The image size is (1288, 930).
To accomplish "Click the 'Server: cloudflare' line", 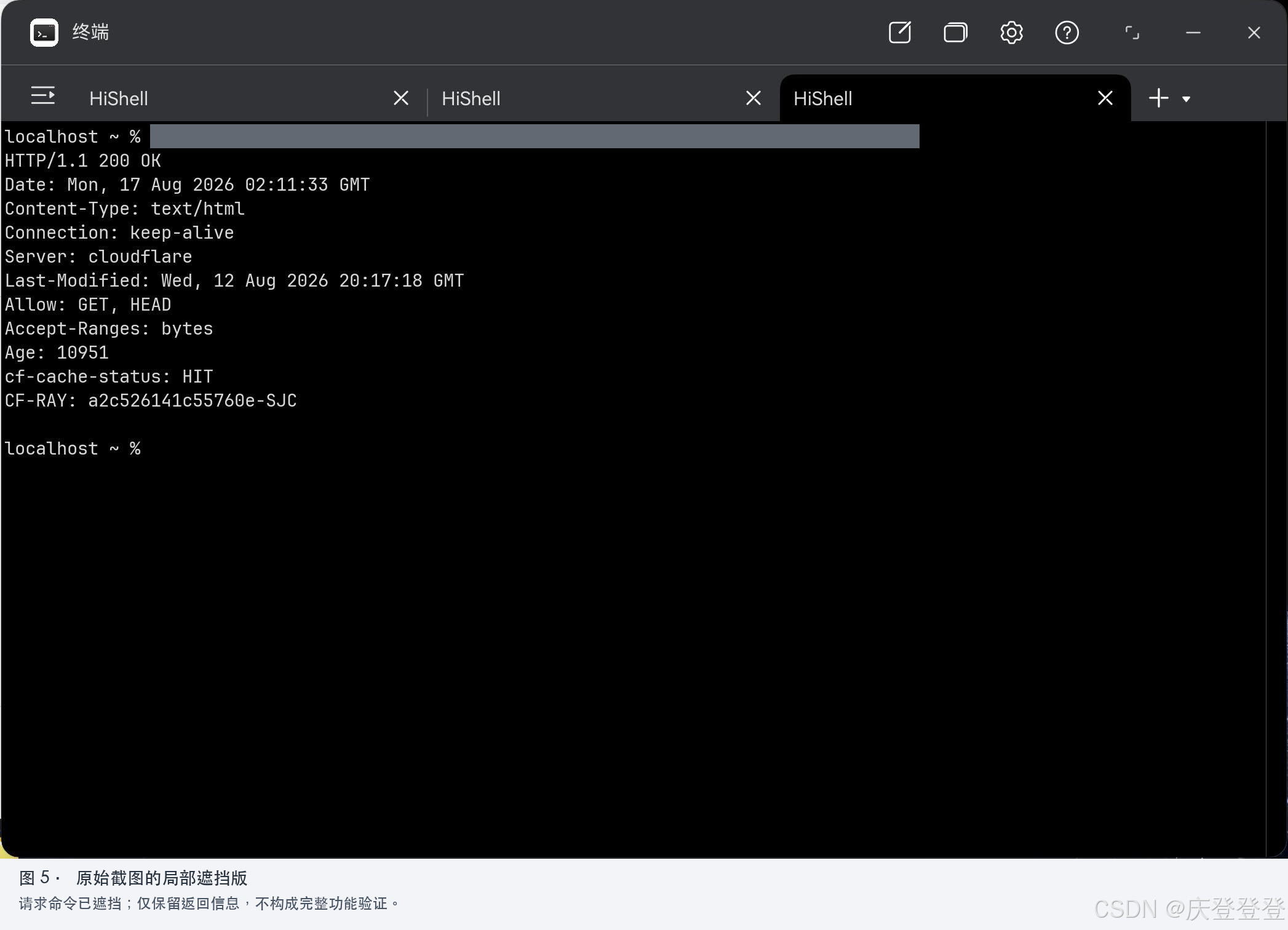I will (x=98, y=256).
